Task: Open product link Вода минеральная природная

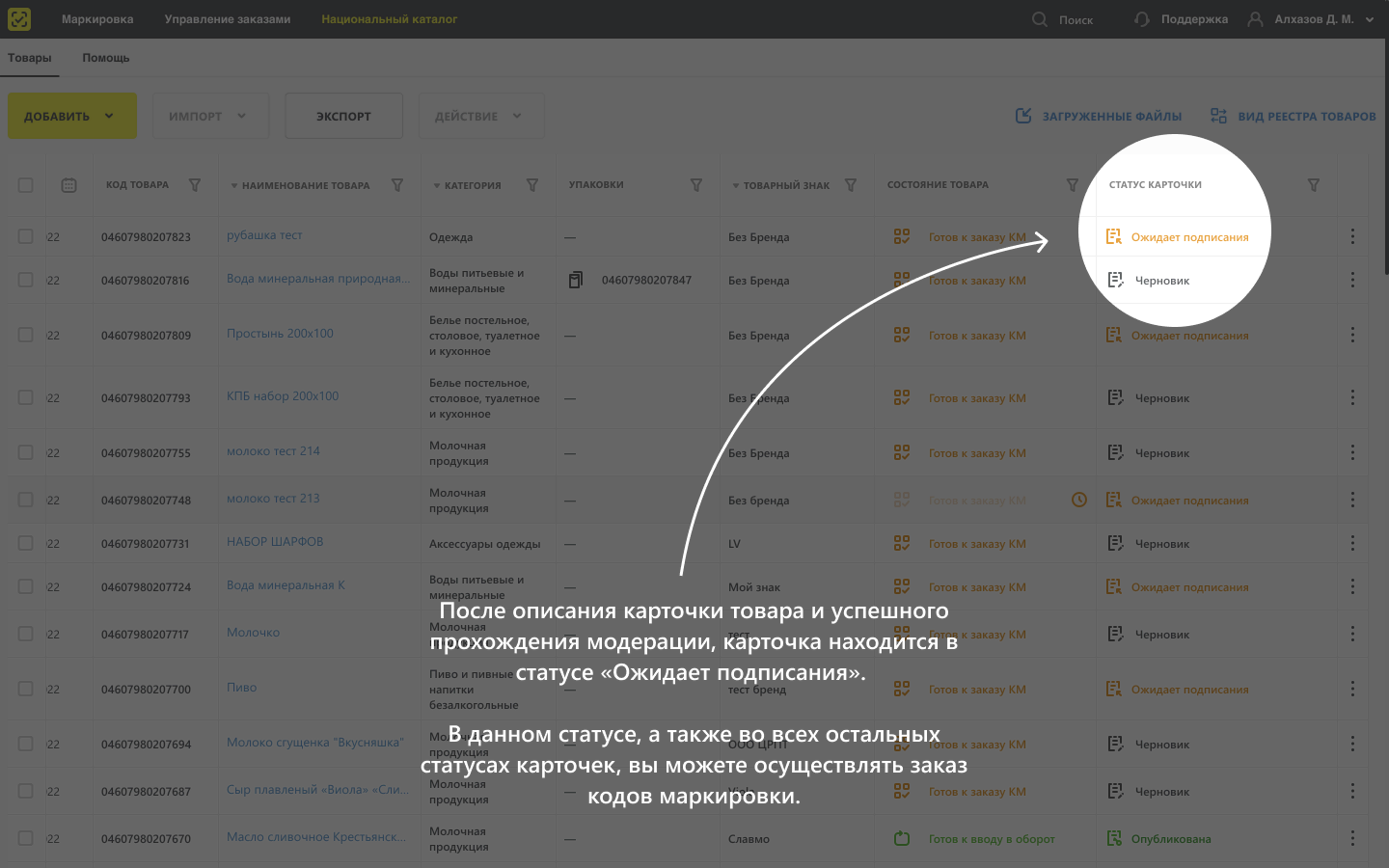Action: point(319,279)
